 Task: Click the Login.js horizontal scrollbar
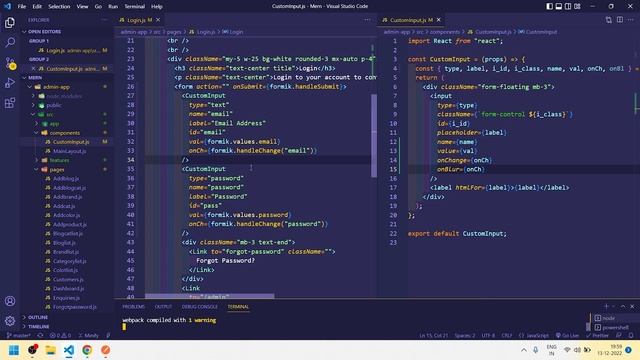click(x=210, y=296)
